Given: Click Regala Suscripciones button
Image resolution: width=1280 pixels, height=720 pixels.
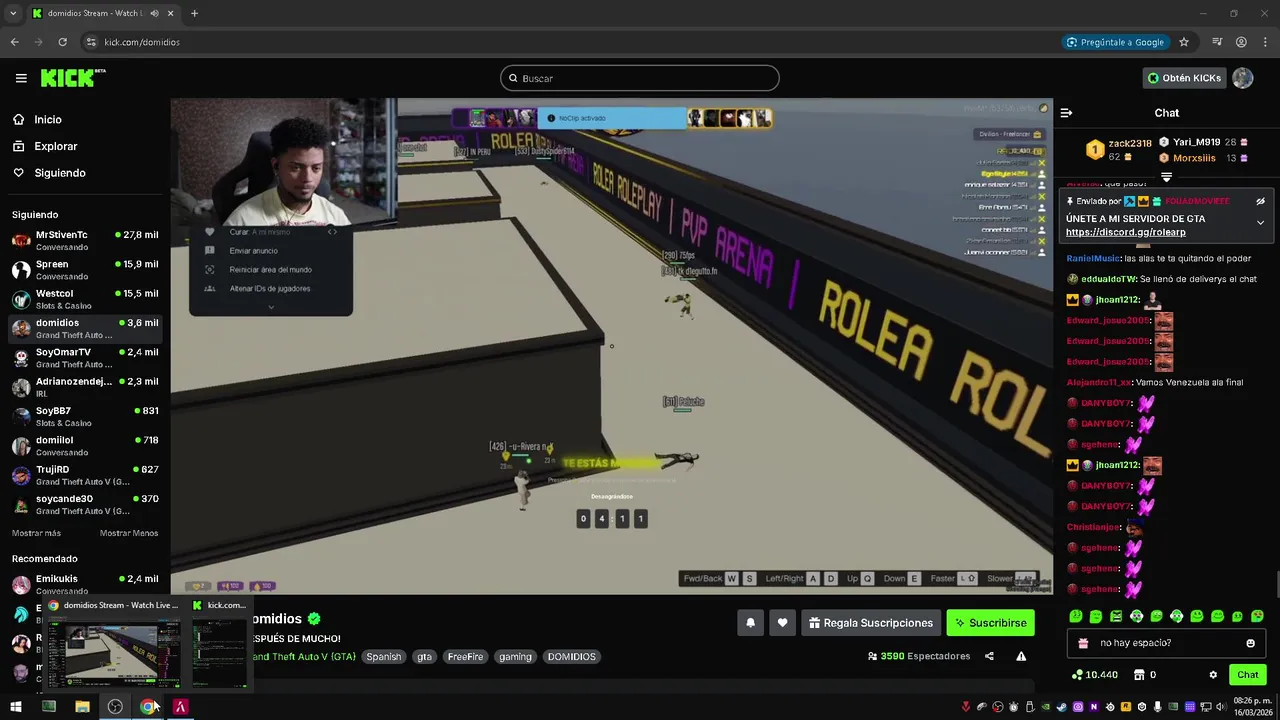Looking at the screenshot, I should (870, 623).
